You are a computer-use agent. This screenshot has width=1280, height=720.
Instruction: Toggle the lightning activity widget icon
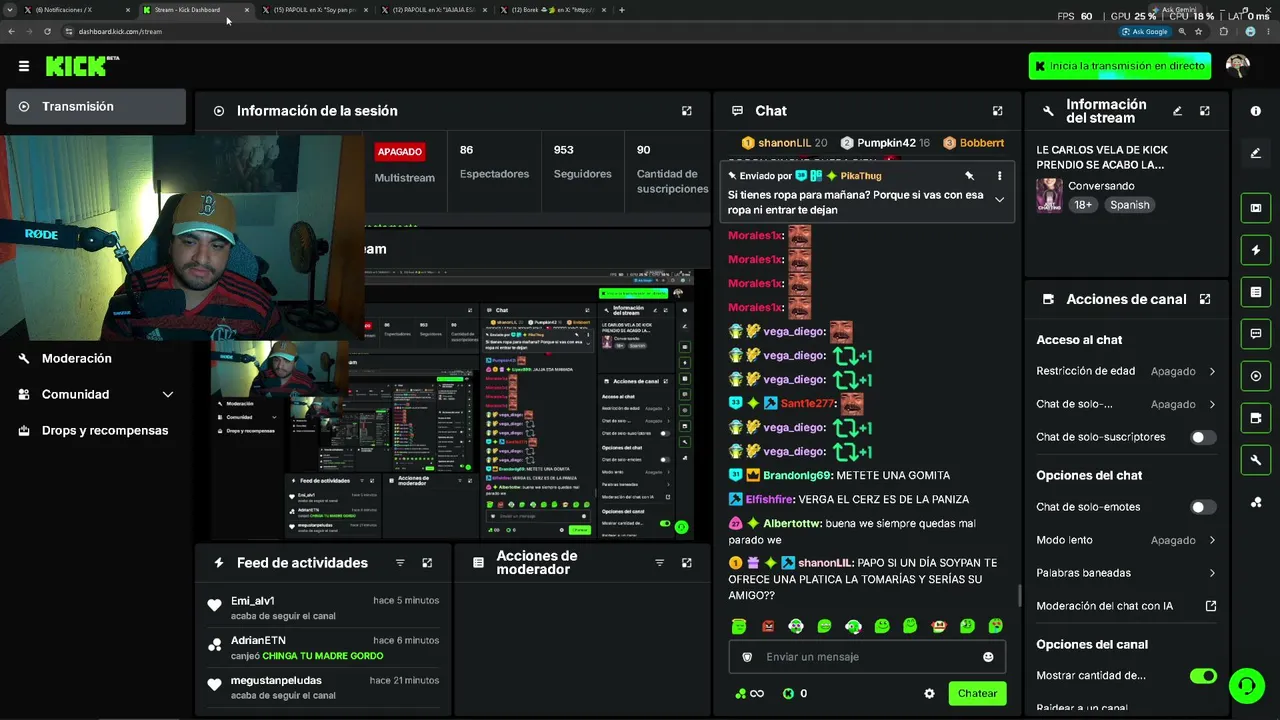click(1256, 250)
